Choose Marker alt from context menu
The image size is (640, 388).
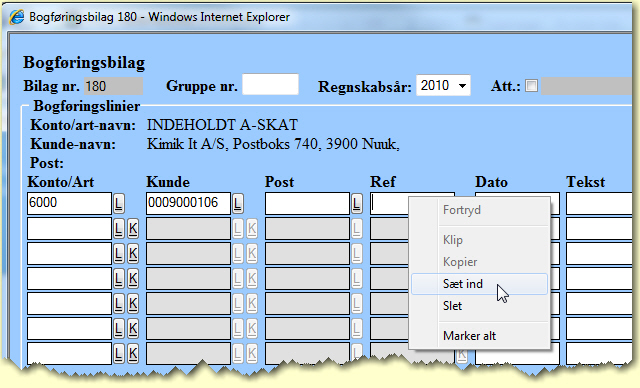point(479,336)
